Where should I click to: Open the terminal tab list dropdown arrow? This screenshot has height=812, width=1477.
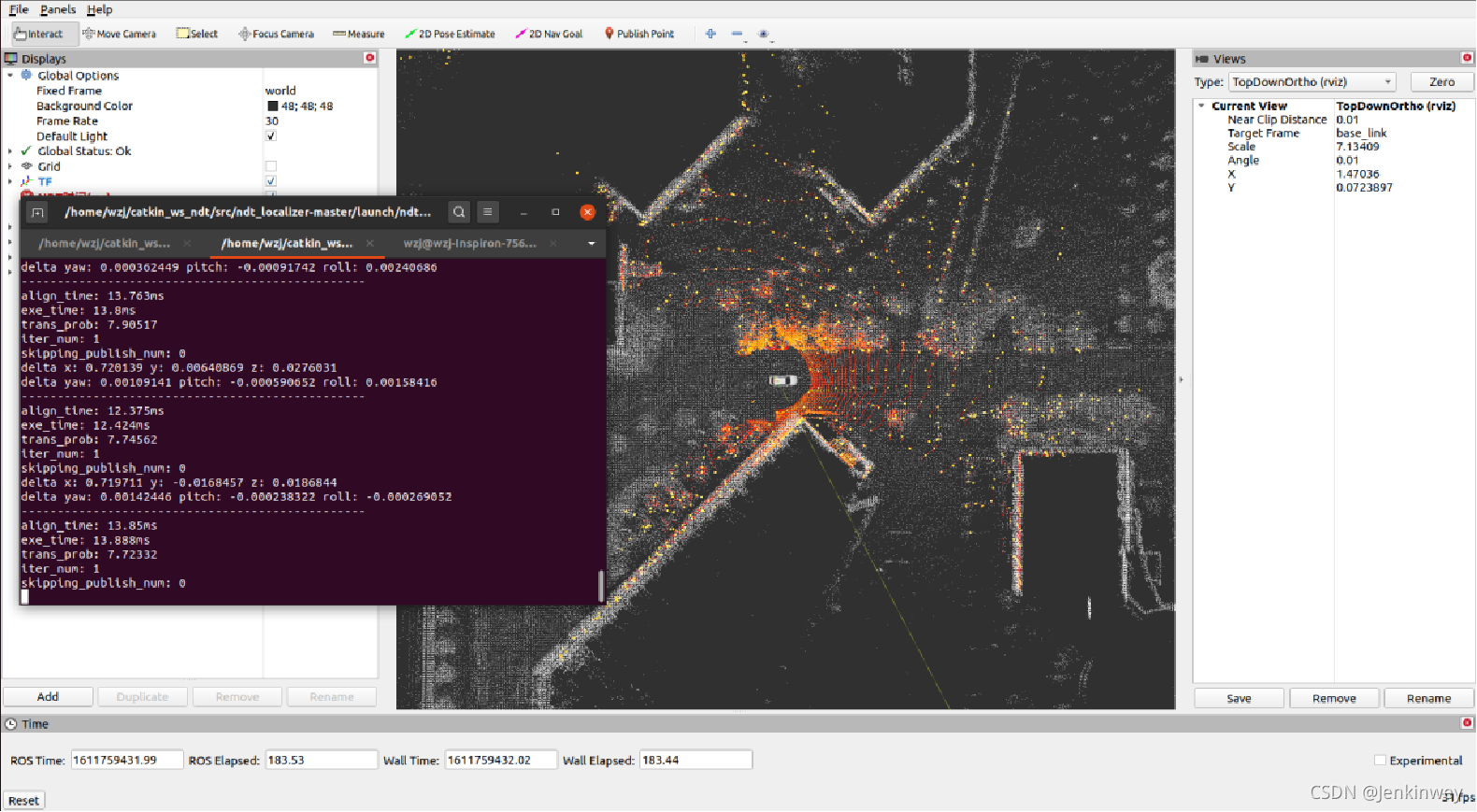coord(591,243)
